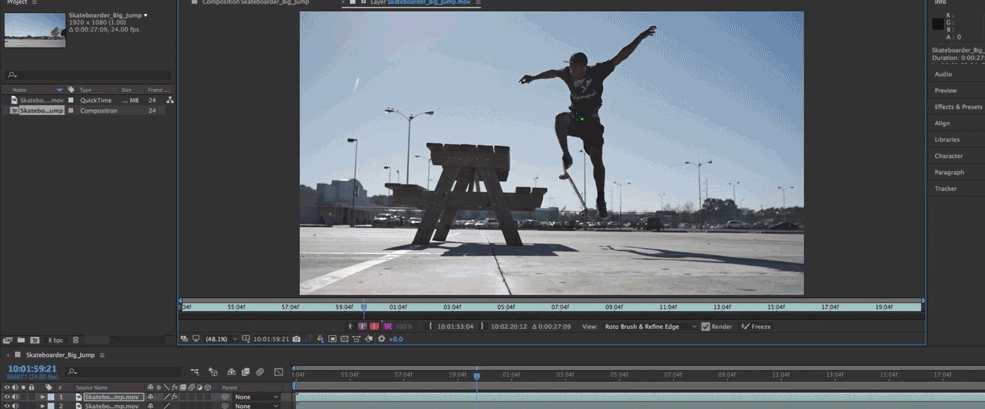Open magnification ratio dropdown 48.1%
The image size is (985, 409).
click(x=222, y=339)
